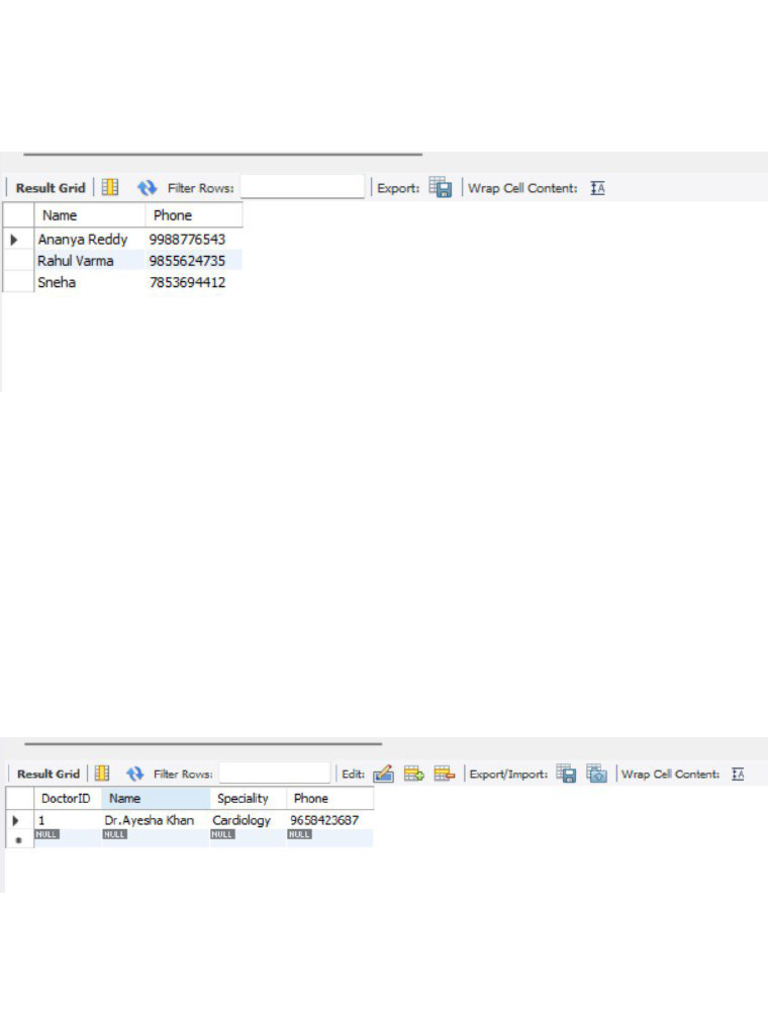Screen dimensions: 768x1024
Task: Click the Speciality column header
Action: click(248, 799)
